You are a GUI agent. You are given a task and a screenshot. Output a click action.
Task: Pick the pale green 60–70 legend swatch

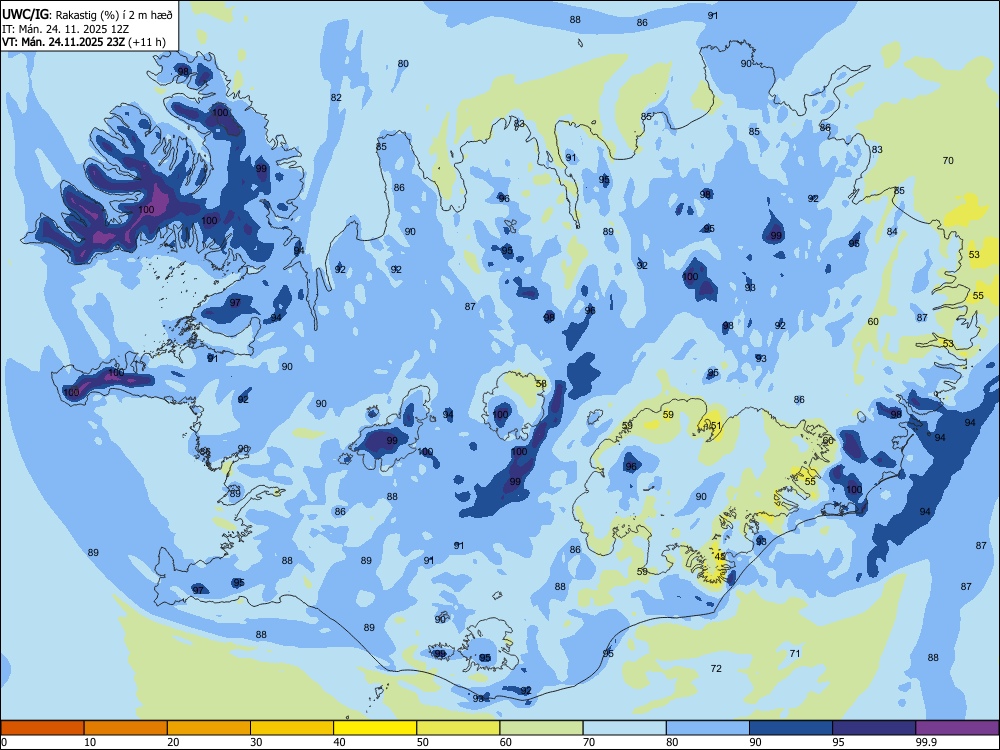click(x=541, y=728)
